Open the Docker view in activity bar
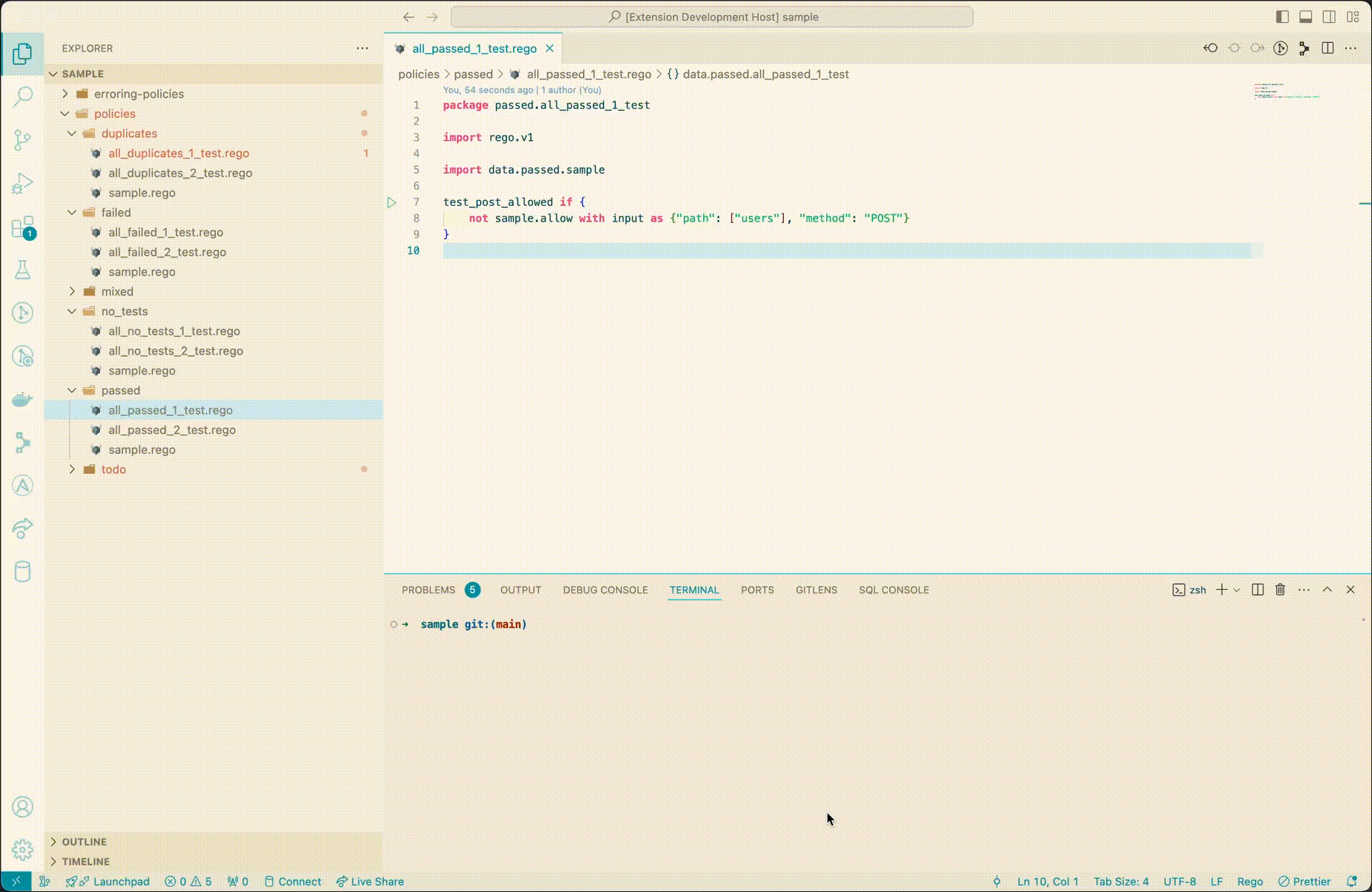Viewport: 1372px width, 892px height. 23,400
